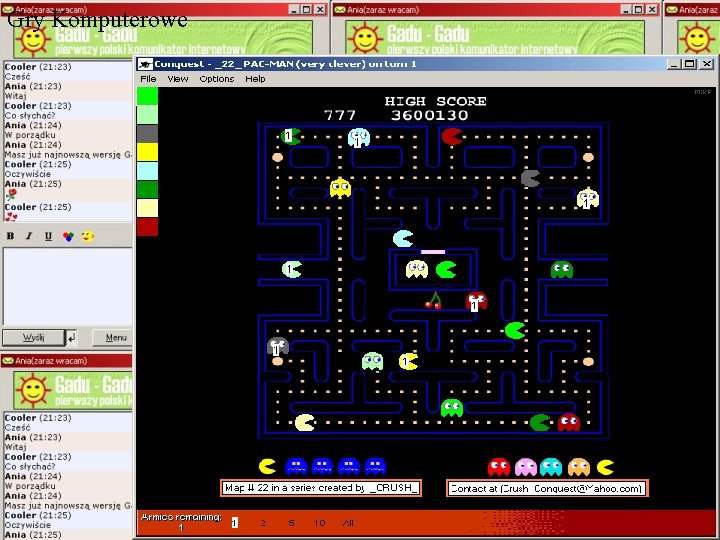Screen dimensions: 720x540
Task: Click the 'Contact at' email label
Action: tap(547, 488)
